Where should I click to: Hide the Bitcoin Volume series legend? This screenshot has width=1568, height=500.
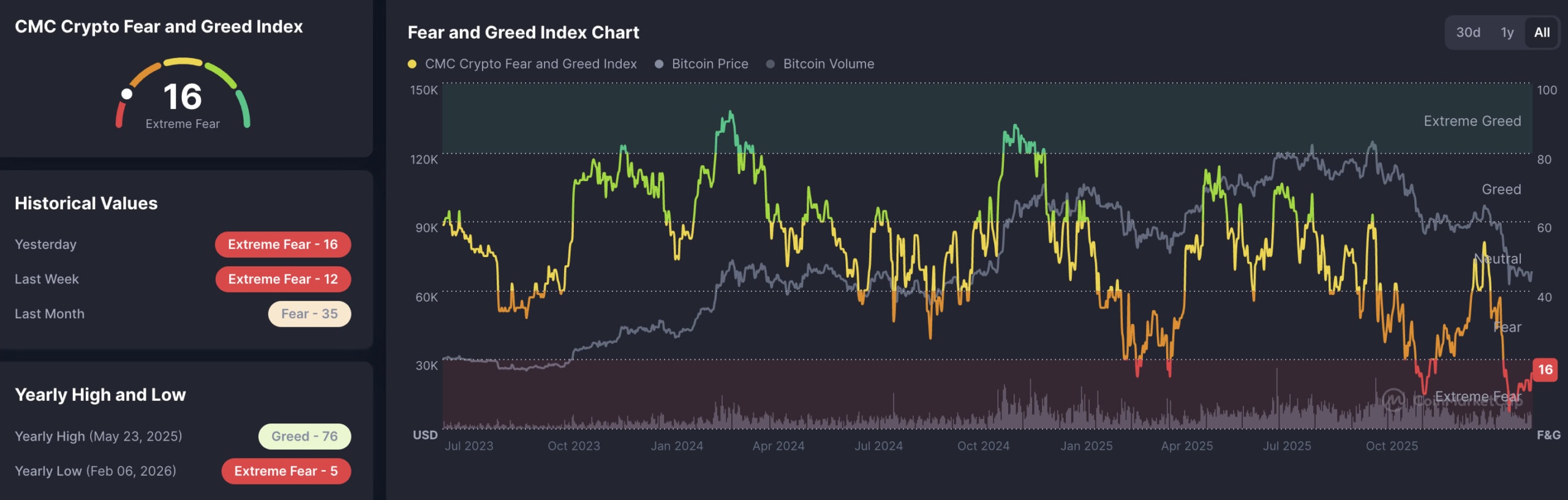[x=821, y=64]
